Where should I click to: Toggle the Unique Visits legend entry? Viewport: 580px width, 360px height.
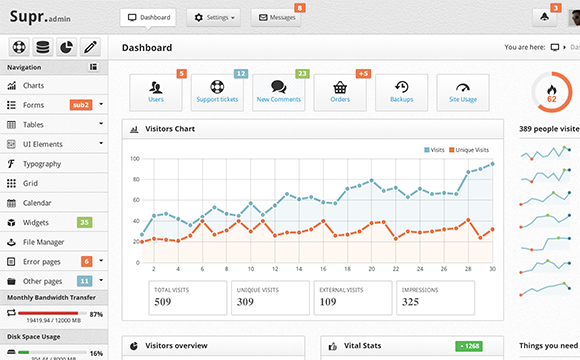click(469, 150)
